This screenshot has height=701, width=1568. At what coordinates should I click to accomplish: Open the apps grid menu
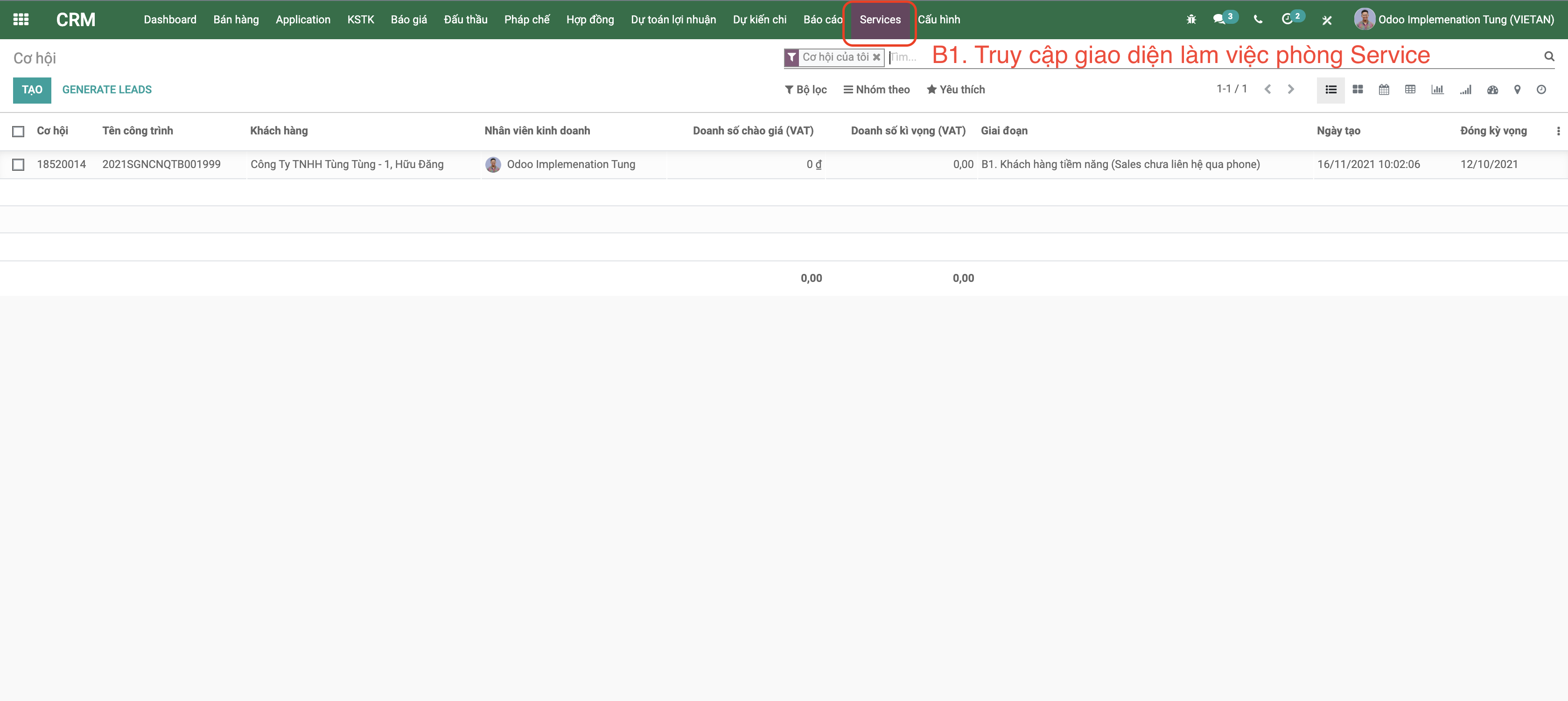21,20
